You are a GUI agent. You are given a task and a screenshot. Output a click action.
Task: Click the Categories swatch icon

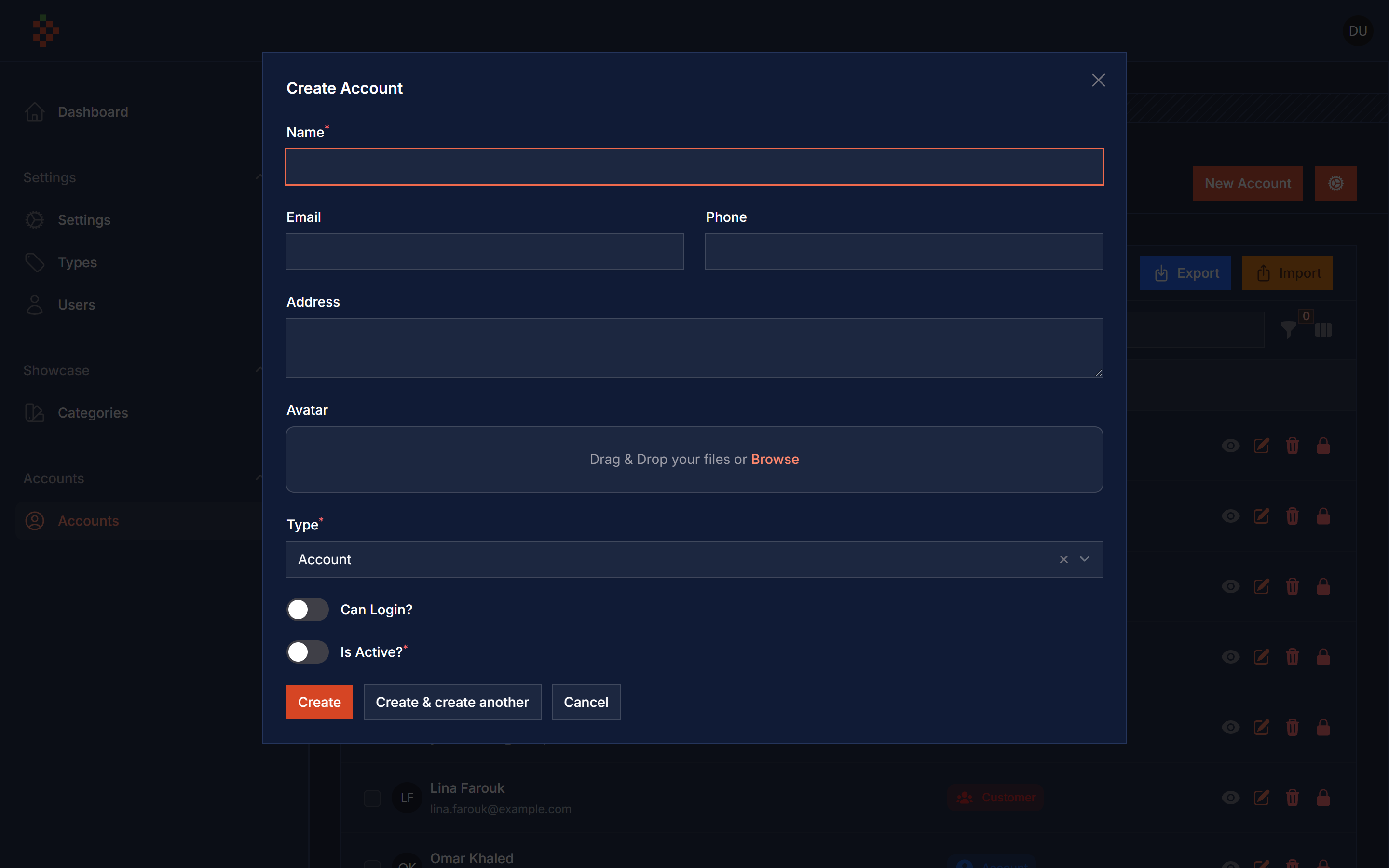click(x=34, y=413)
